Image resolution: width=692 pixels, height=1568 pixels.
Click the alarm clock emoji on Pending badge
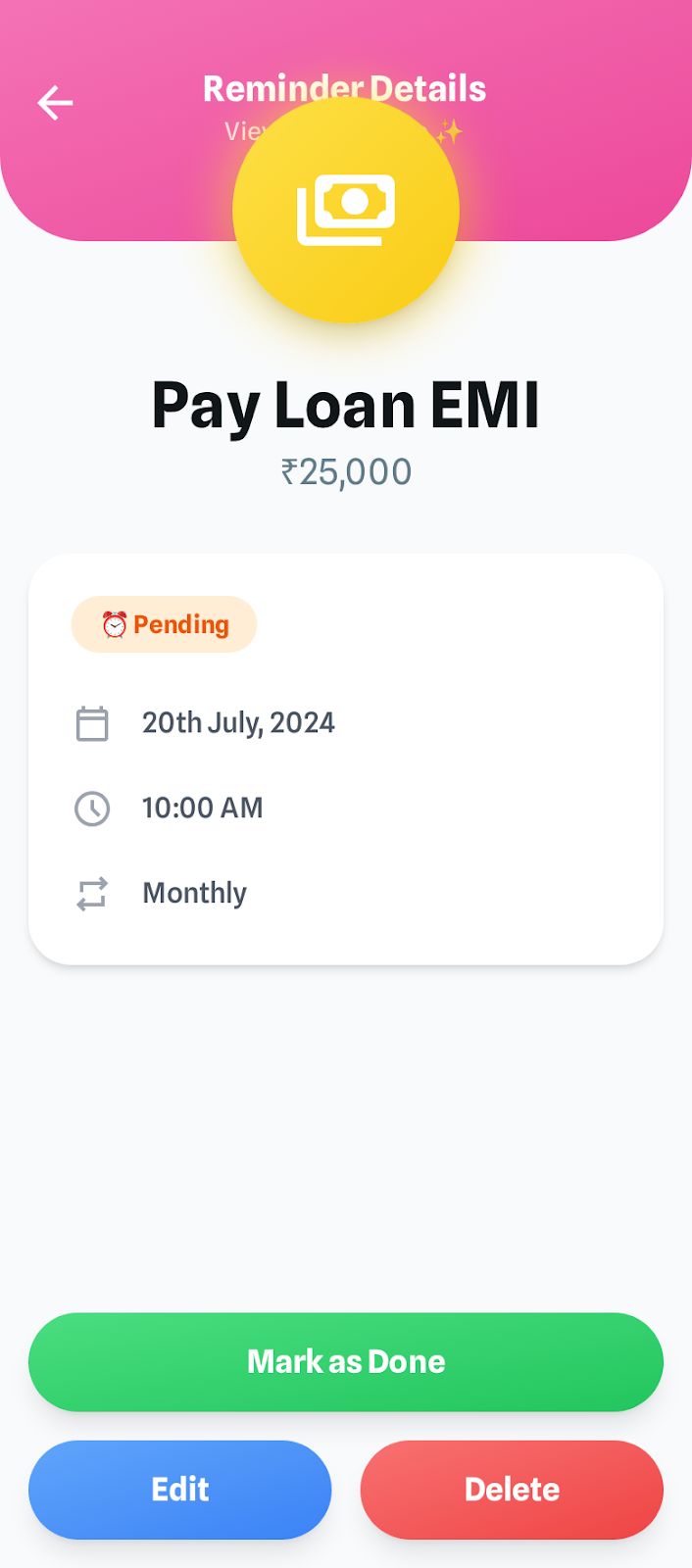coord(115,625)
